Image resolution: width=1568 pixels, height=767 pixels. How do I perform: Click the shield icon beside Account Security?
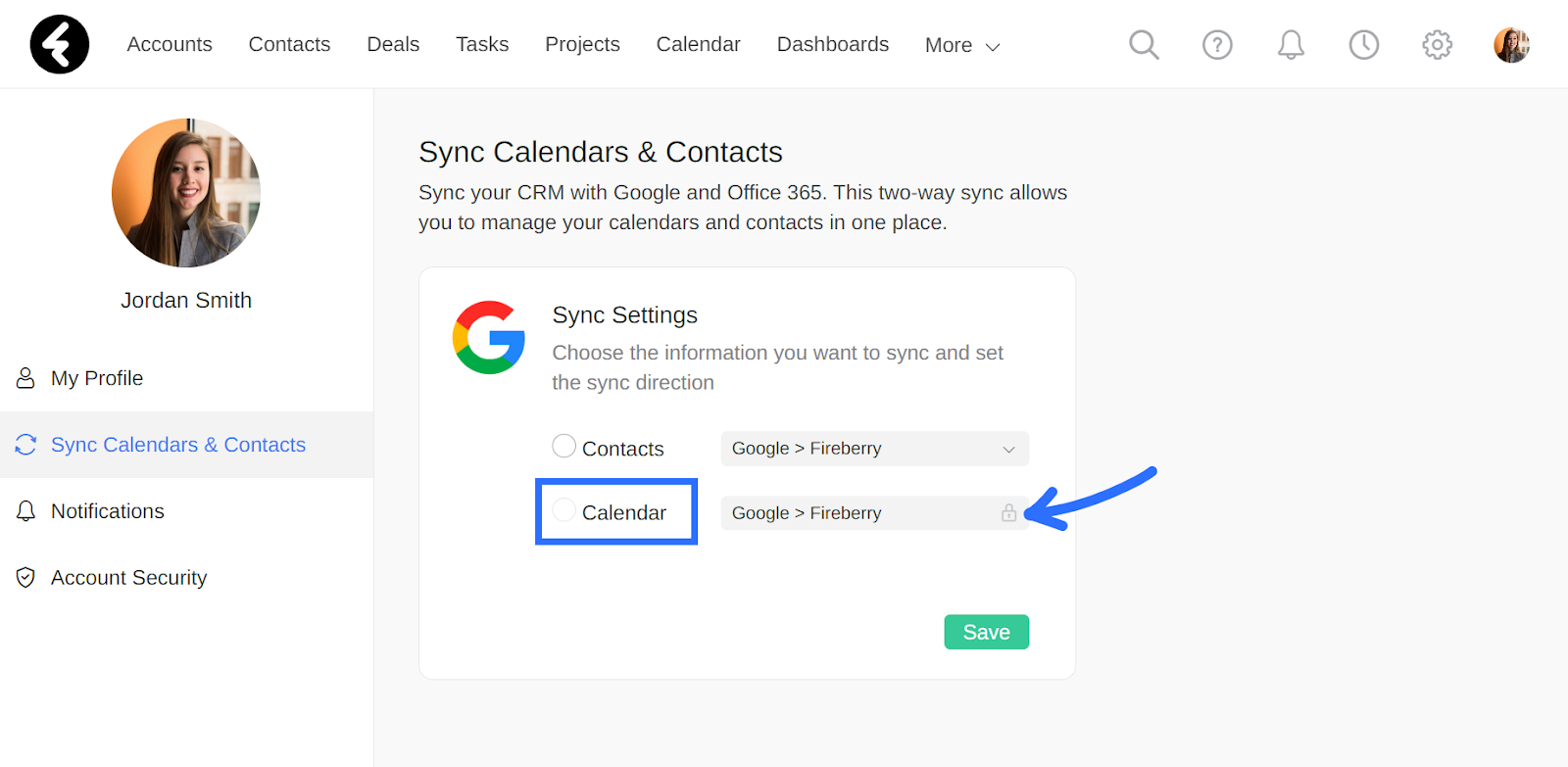coord(25,578)
